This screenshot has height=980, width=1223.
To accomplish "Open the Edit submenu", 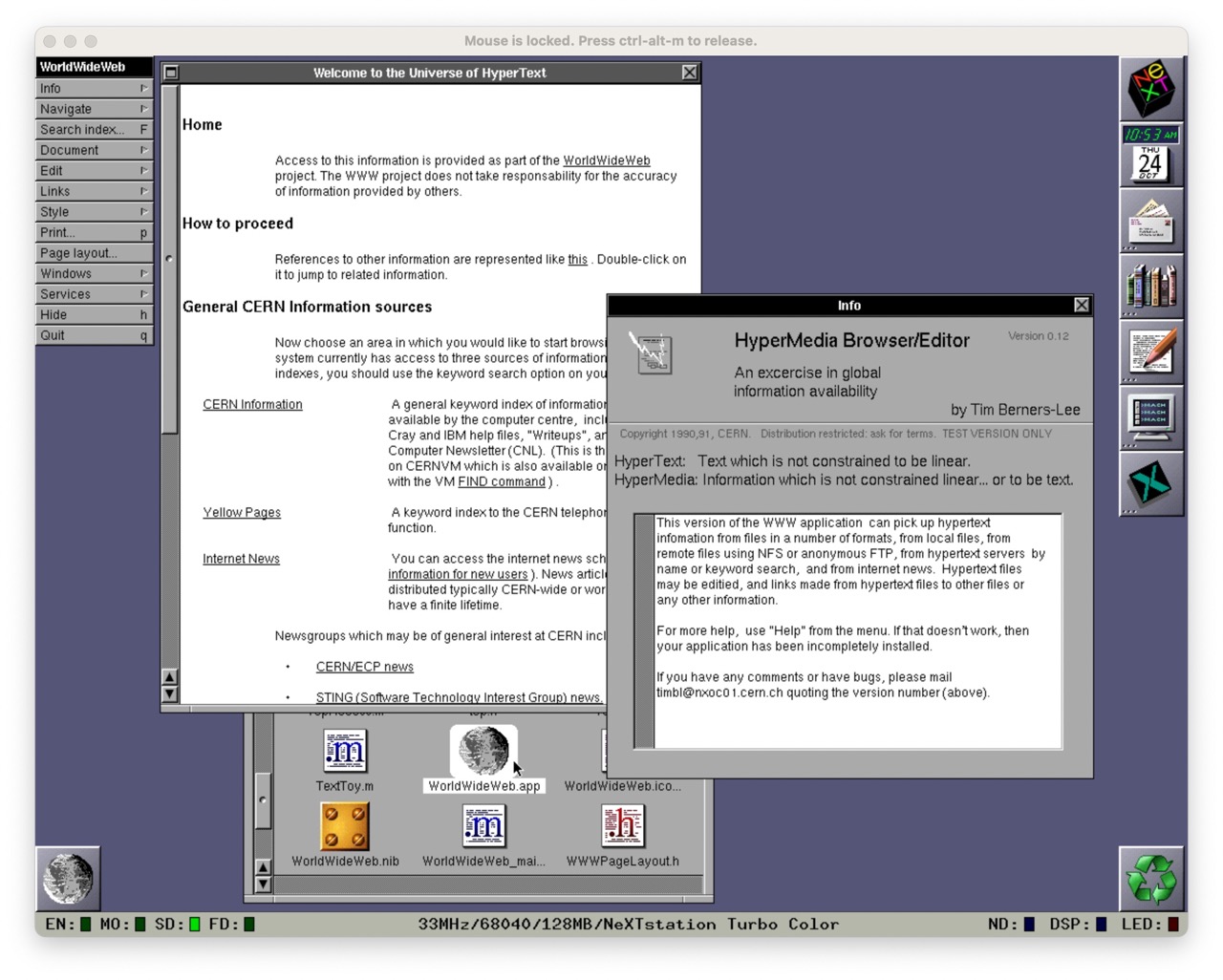I will coord(94,170).
